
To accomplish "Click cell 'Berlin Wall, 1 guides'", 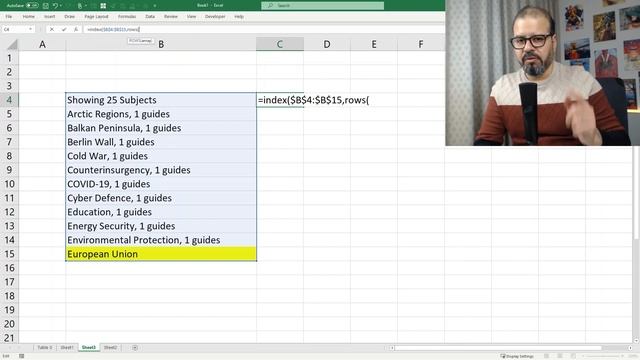I will pos(161,142).
